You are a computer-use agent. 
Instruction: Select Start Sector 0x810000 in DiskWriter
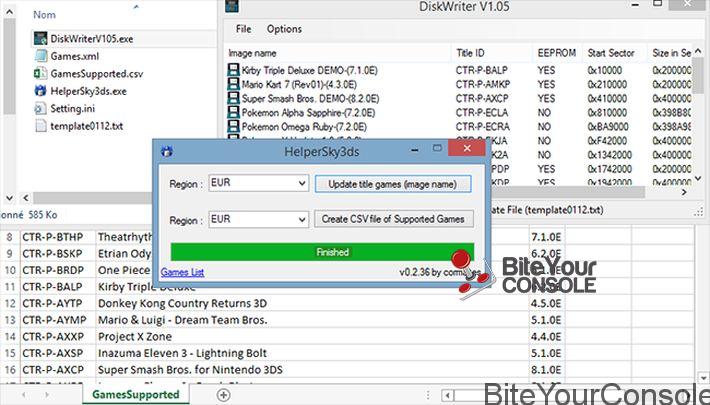[x=607, y=112]
